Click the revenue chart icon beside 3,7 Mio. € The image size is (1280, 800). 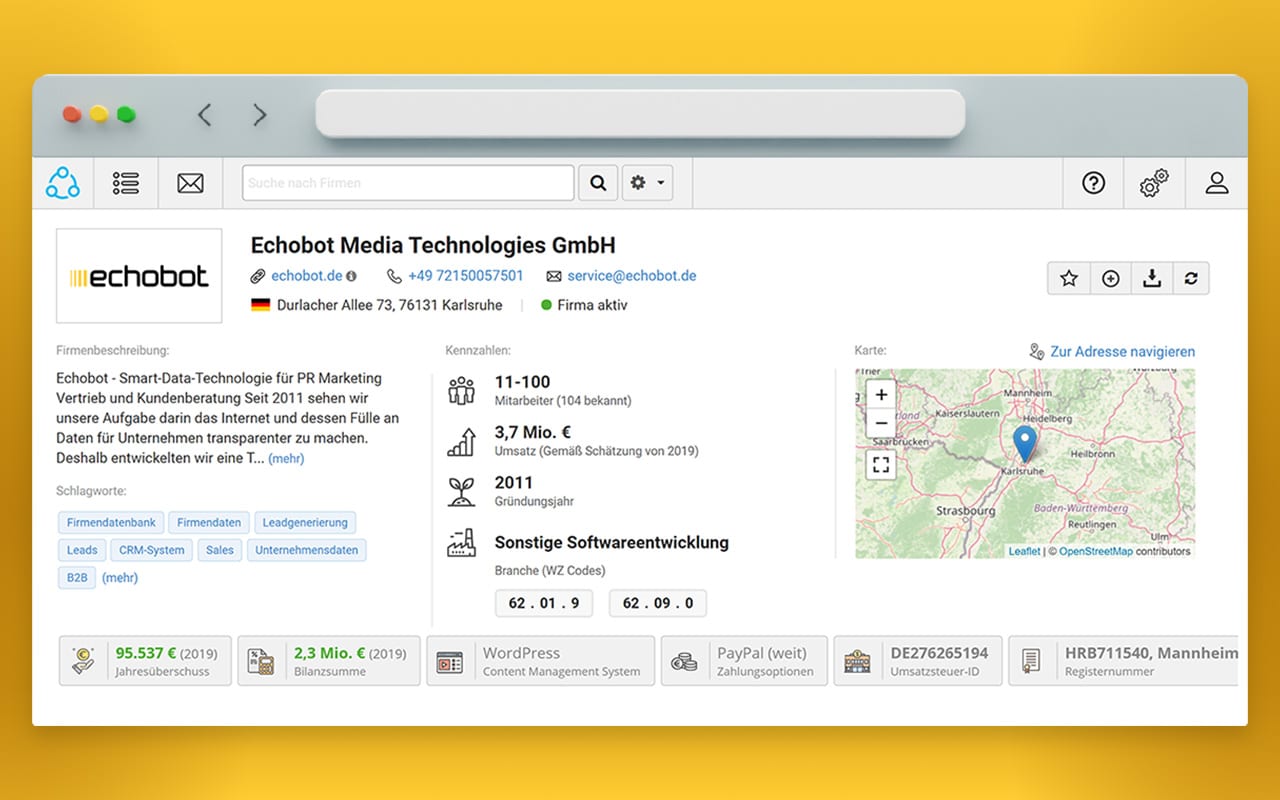[461, 441]
